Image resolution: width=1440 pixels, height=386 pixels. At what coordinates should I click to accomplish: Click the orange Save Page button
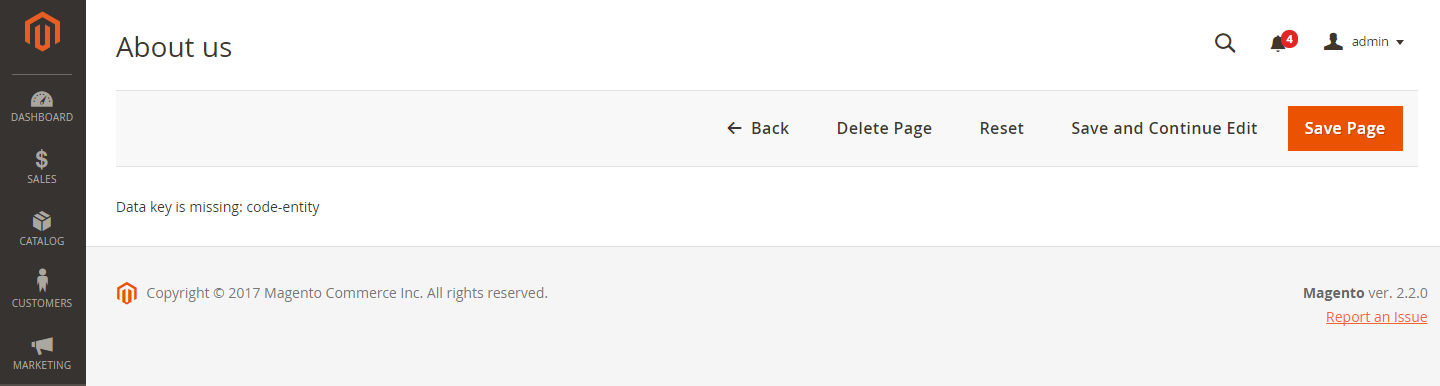1345,128
